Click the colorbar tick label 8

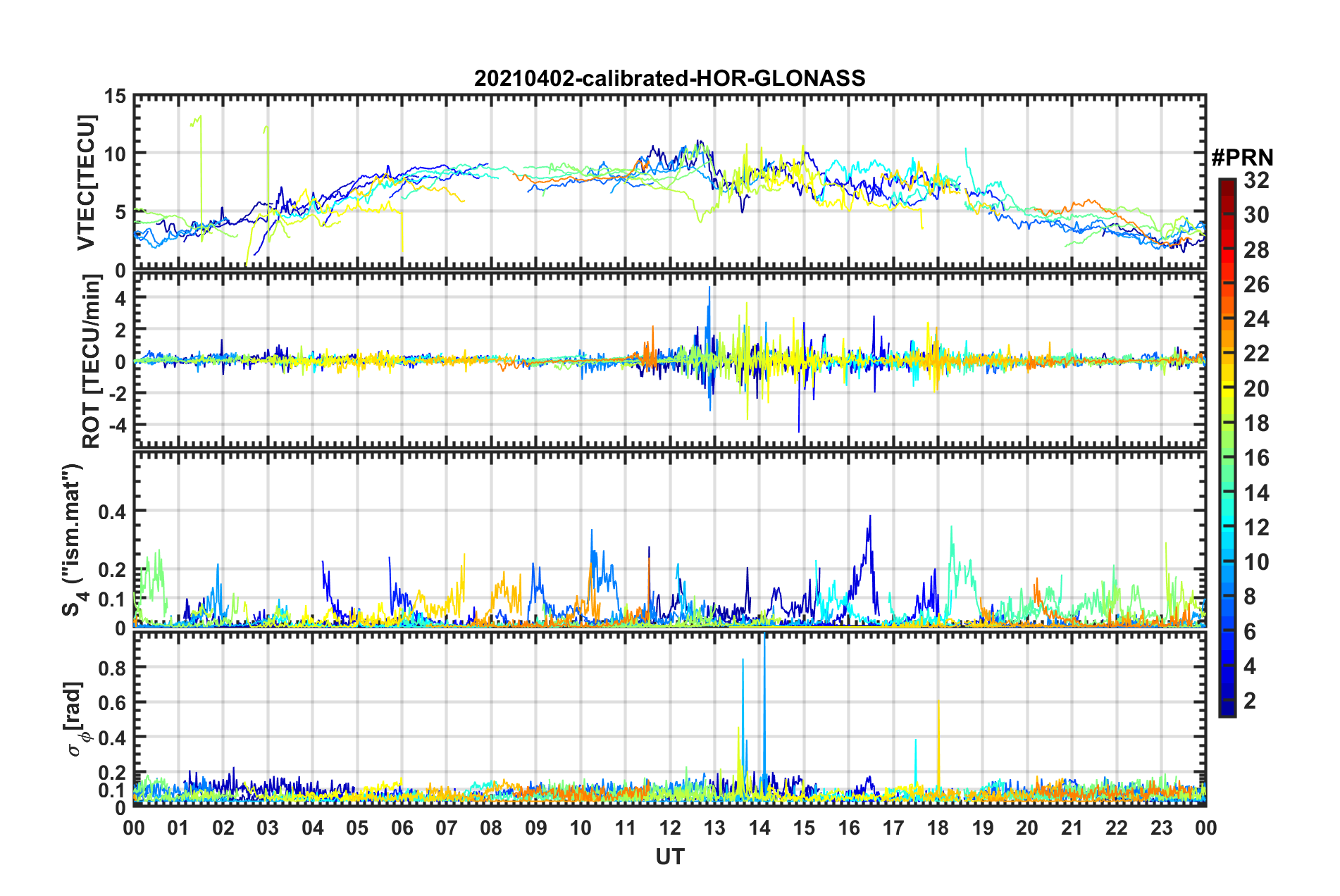point(1250,597)
